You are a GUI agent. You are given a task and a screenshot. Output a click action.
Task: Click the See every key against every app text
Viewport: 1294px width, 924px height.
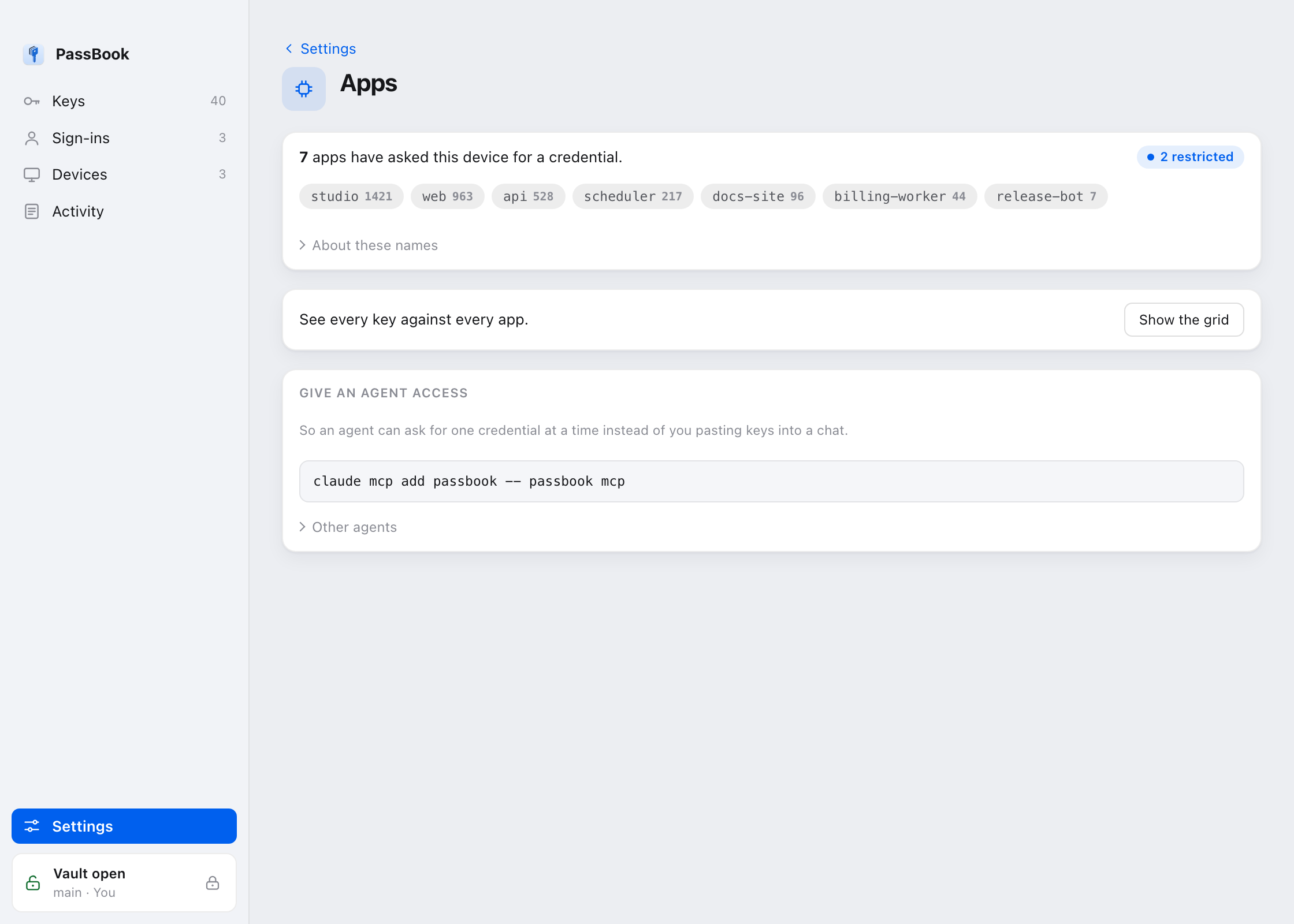coord(414,320)
